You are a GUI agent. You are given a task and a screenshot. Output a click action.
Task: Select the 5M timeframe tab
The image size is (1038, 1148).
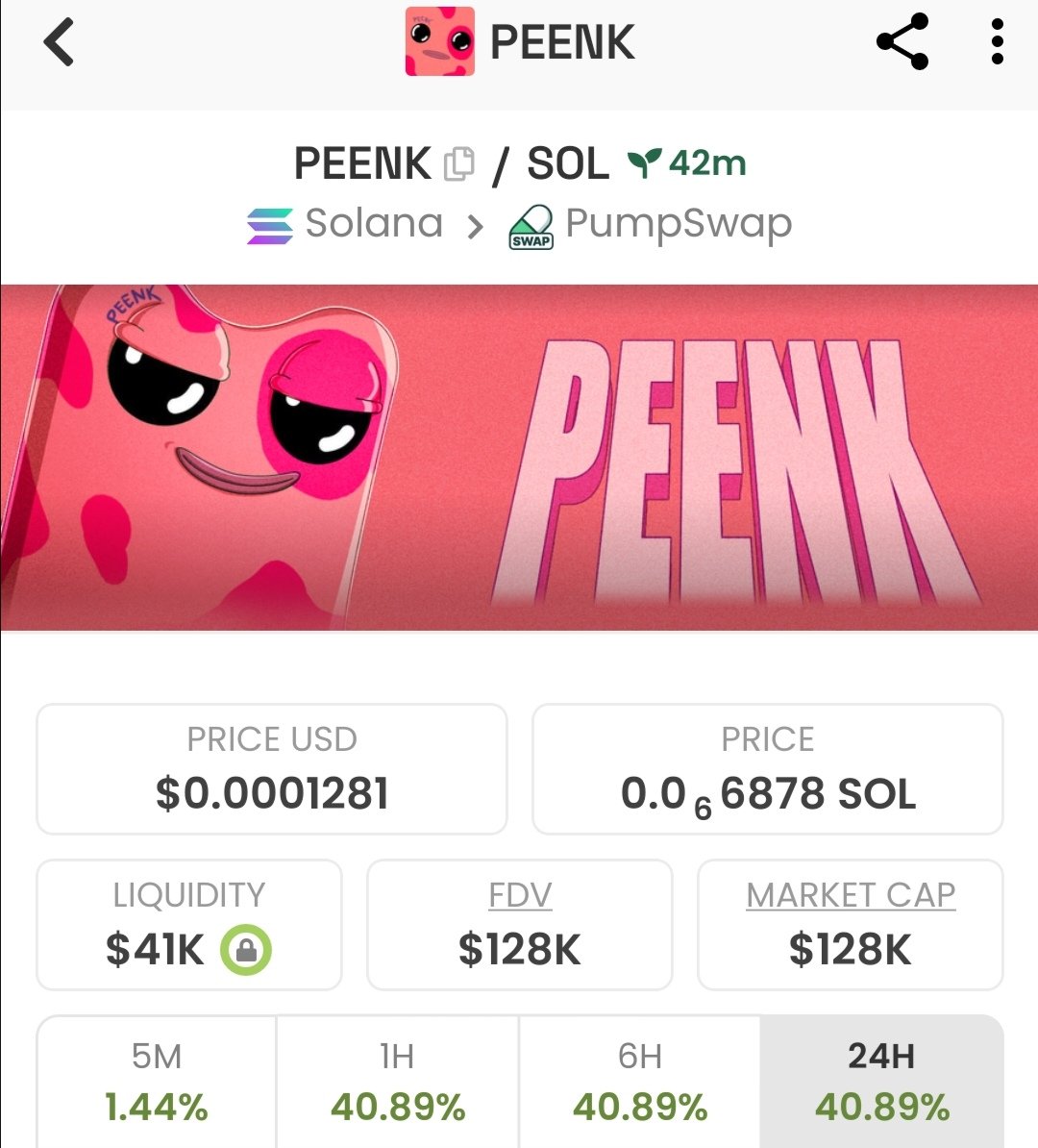pyautogui.click(x=157, y=1082)
